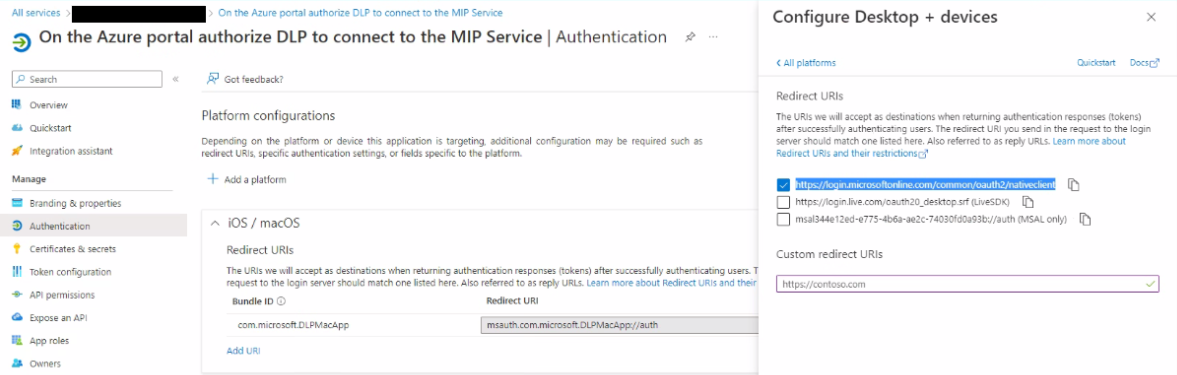Check the login.live.com LiveSDK checkbox

point(784,202)
